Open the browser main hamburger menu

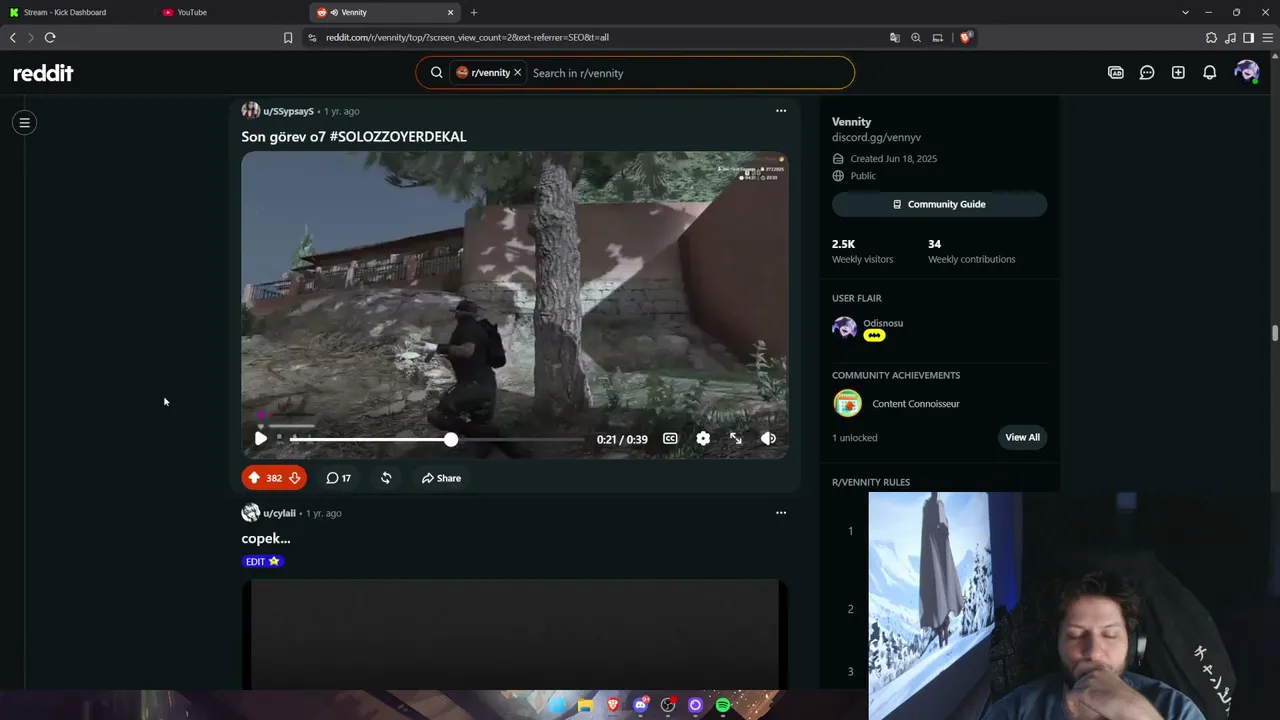(x=1267, y=37)
